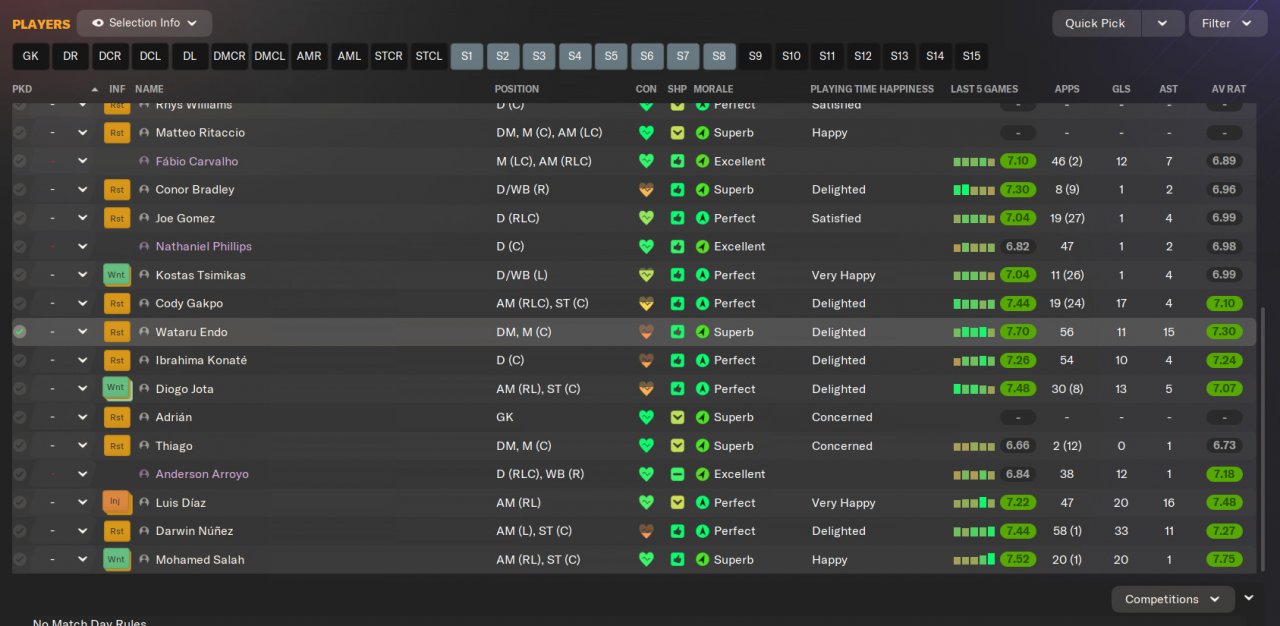Toggle the picked checkmark for Diogo Jota
The width and height of the screenshot is (1280, 626).
pos(20,388)
